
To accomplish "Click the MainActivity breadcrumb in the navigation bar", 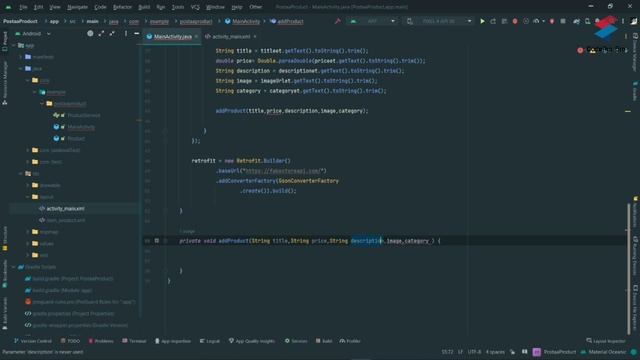I will click(x=245, y=21).
